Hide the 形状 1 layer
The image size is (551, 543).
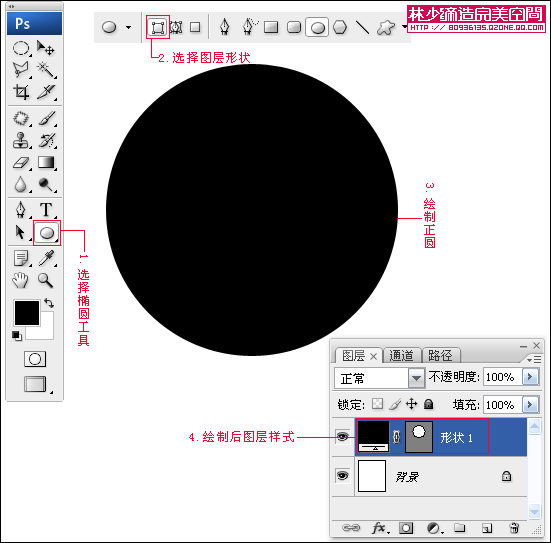click(x=342, y=437)
